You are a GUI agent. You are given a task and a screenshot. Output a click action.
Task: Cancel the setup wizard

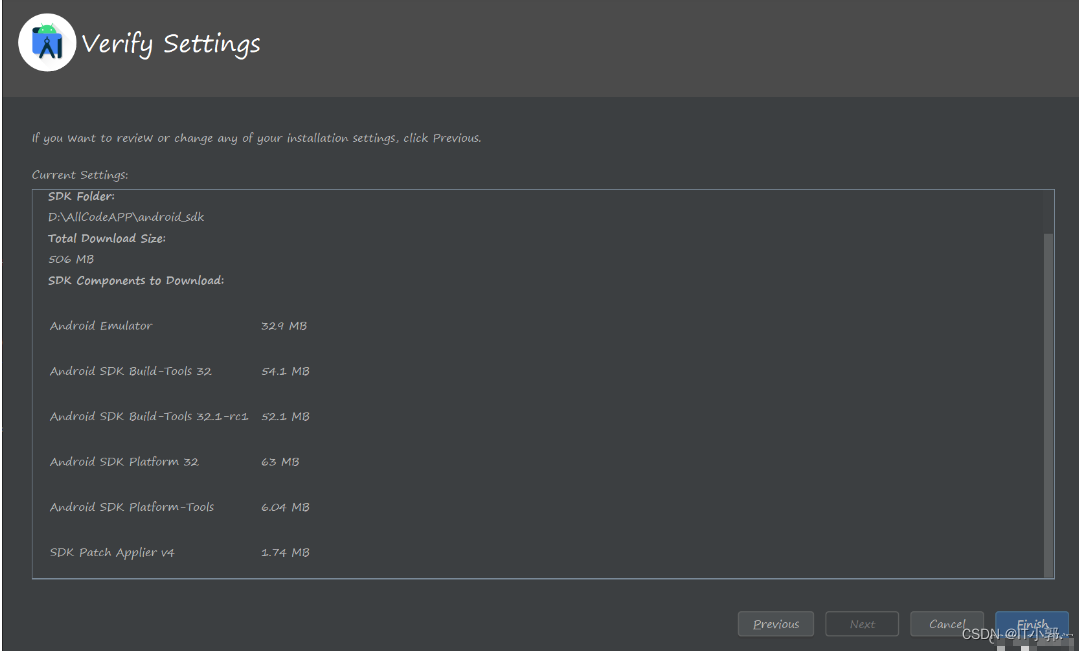tap(947, 623)
